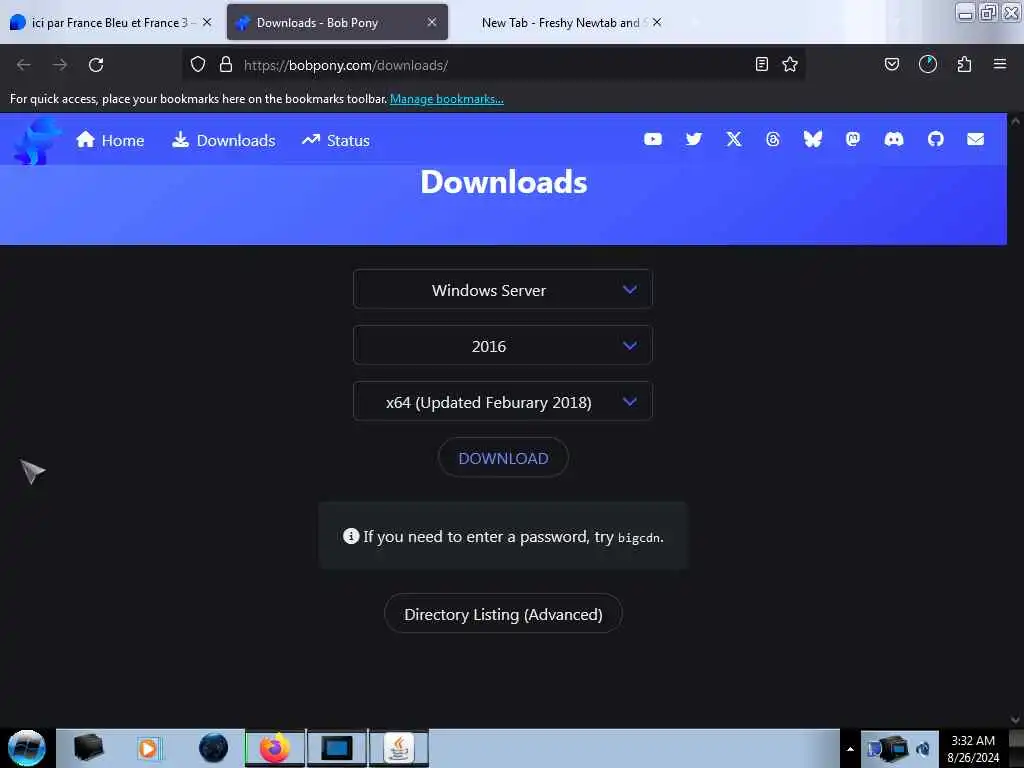Open the X social icon

(x=733, y=139)
